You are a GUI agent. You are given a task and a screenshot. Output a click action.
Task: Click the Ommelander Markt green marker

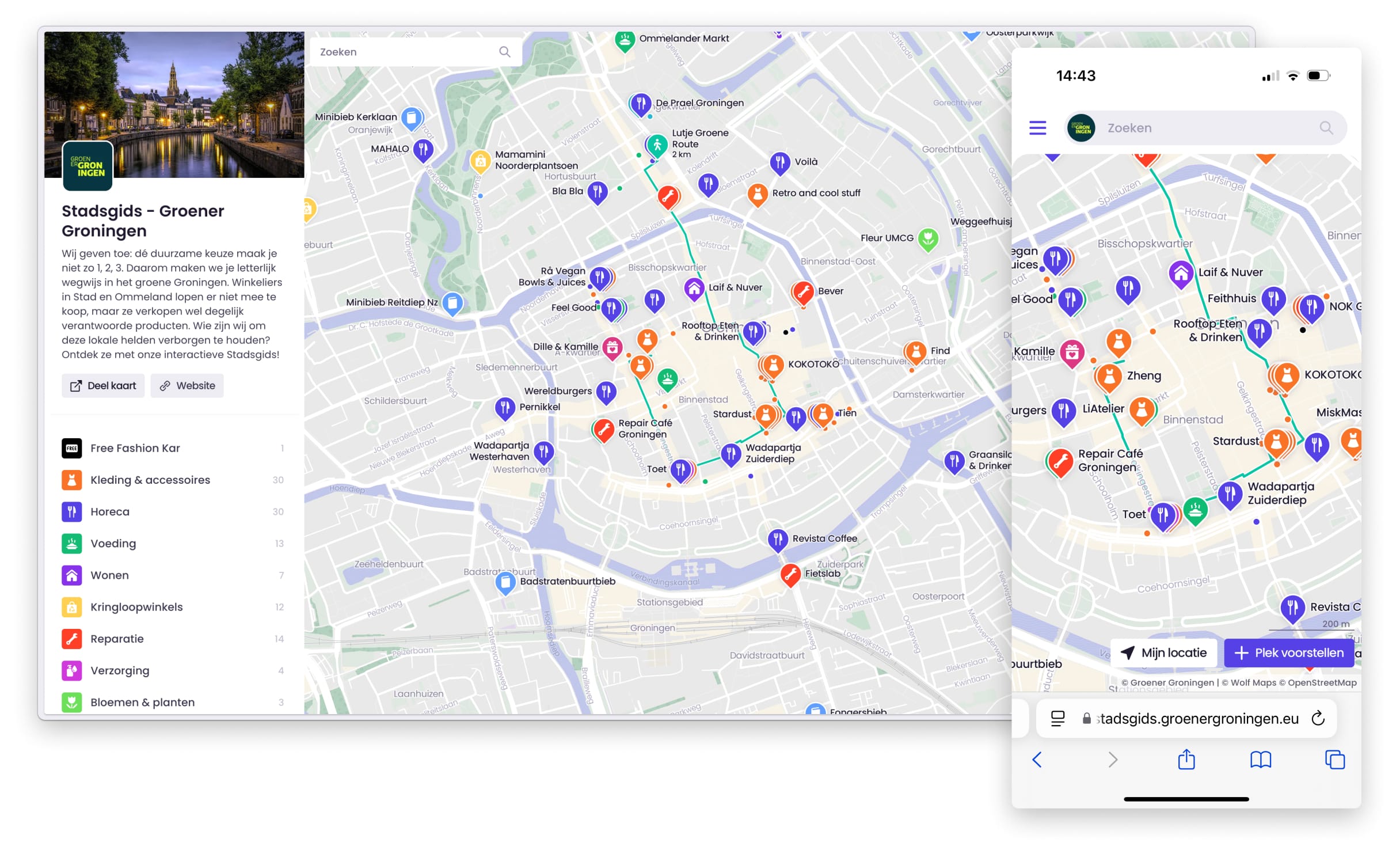[625, 40]
